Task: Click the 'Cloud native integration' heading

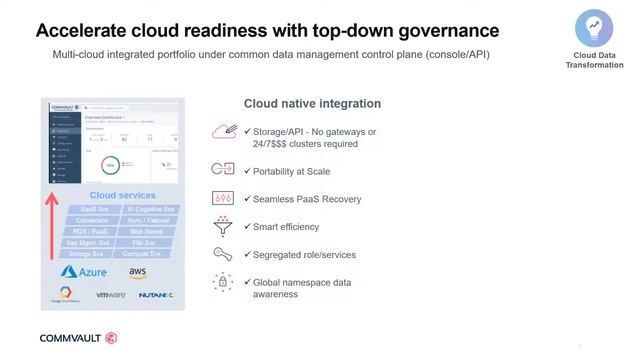Action: pos(312,104)
